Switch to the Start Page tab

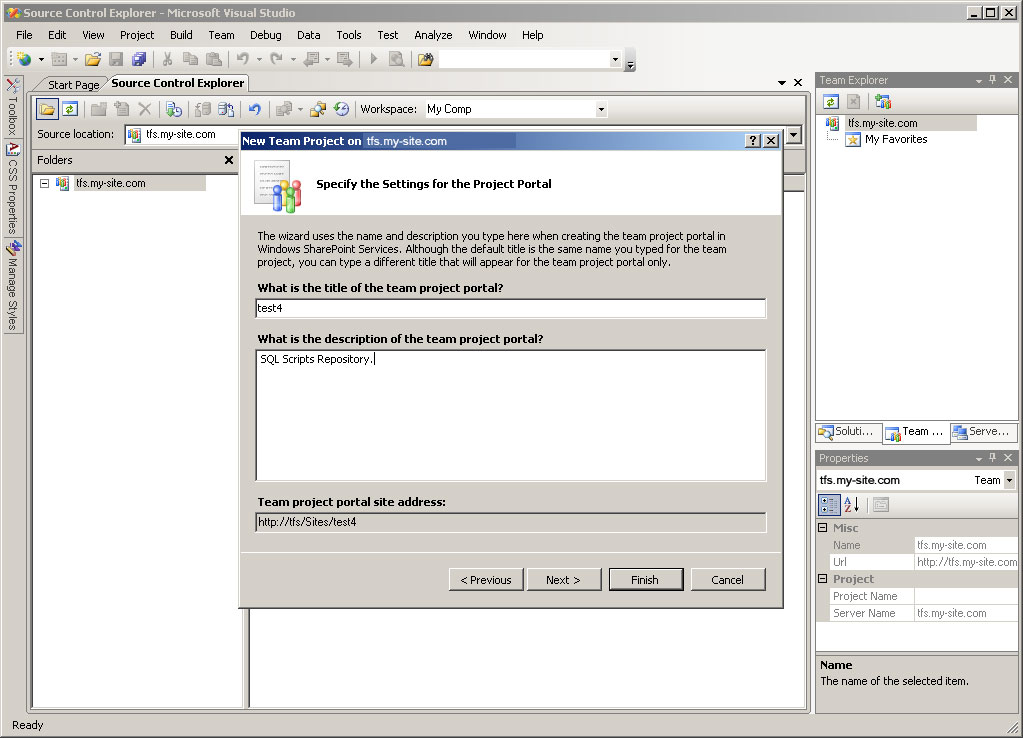coord(73,85)
